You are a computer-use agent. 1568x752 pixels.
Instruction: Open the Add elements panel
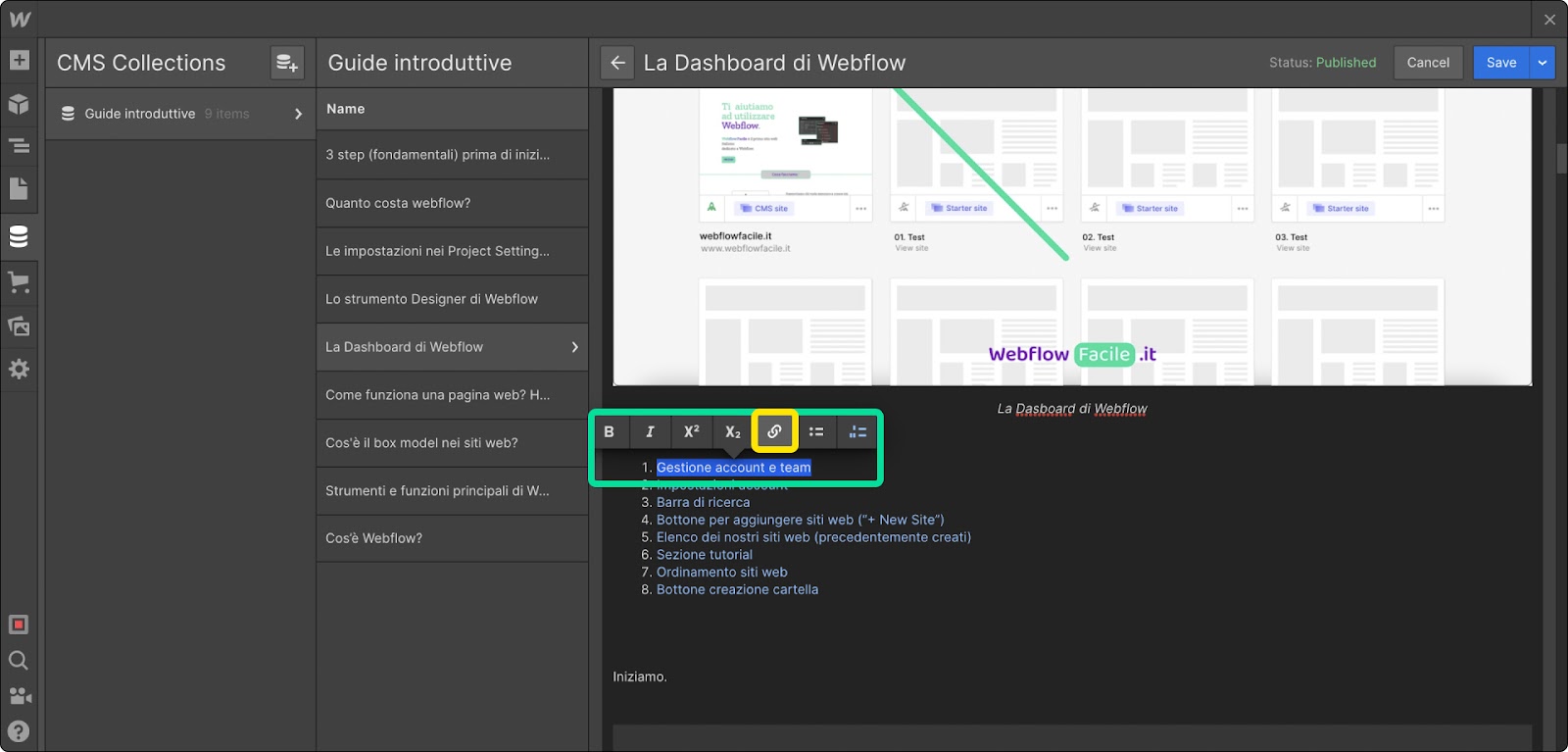click(19, 60)
